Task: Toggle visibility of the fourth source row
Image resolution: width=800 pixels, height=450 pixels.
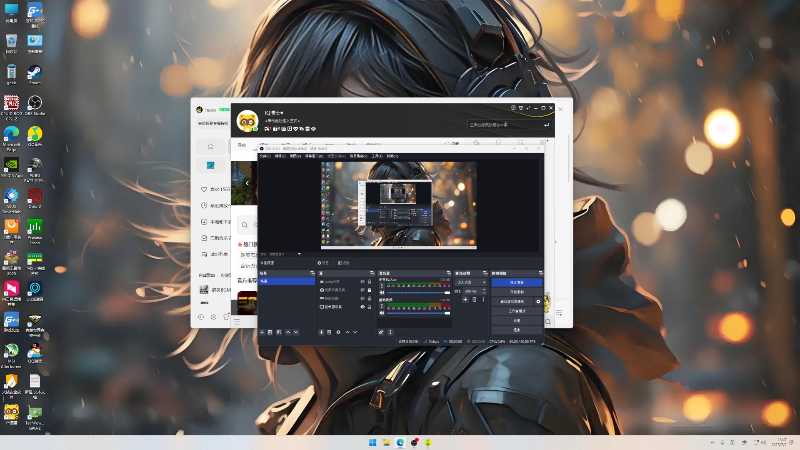Action: point(363,307)
